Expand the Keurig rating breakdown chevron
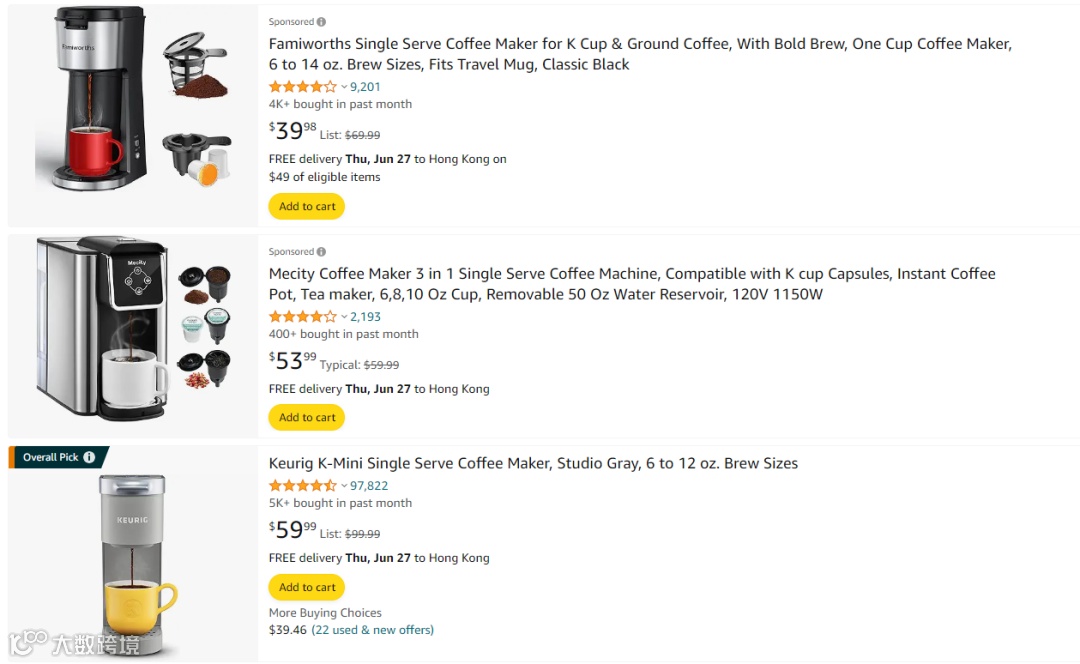The image size is (1080, 664). pyautogui.click(x=344, y=486)
